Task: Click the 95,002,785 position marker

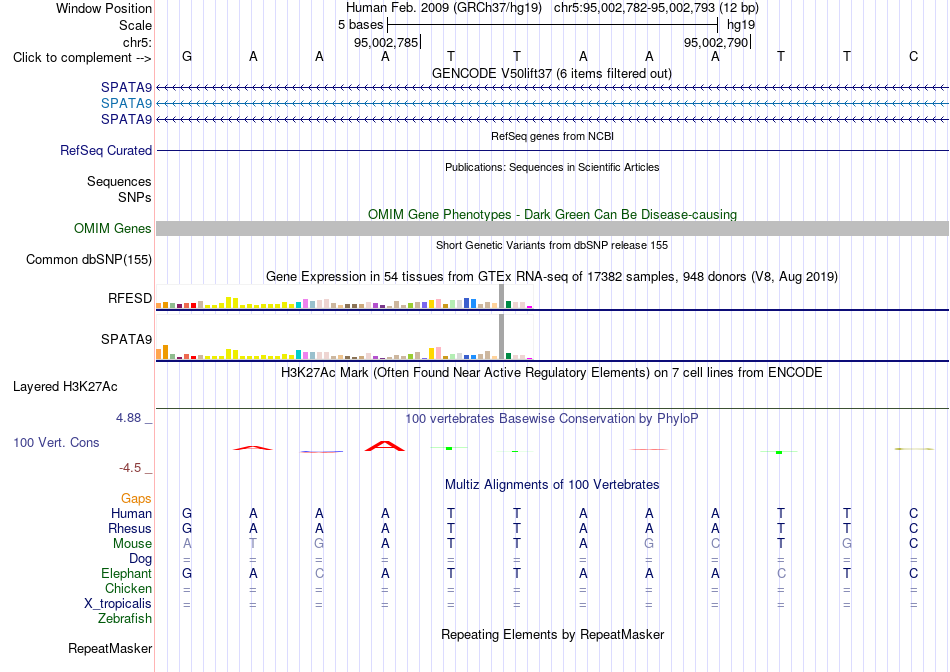Action: 387,42
